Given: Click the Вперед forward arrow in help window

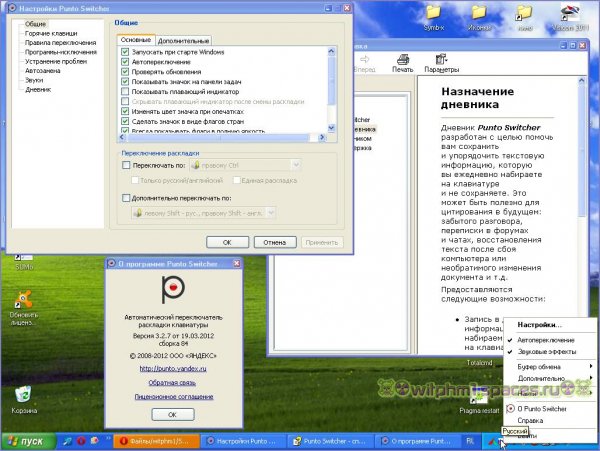Looking at the screenshot, I should point(364,63).
